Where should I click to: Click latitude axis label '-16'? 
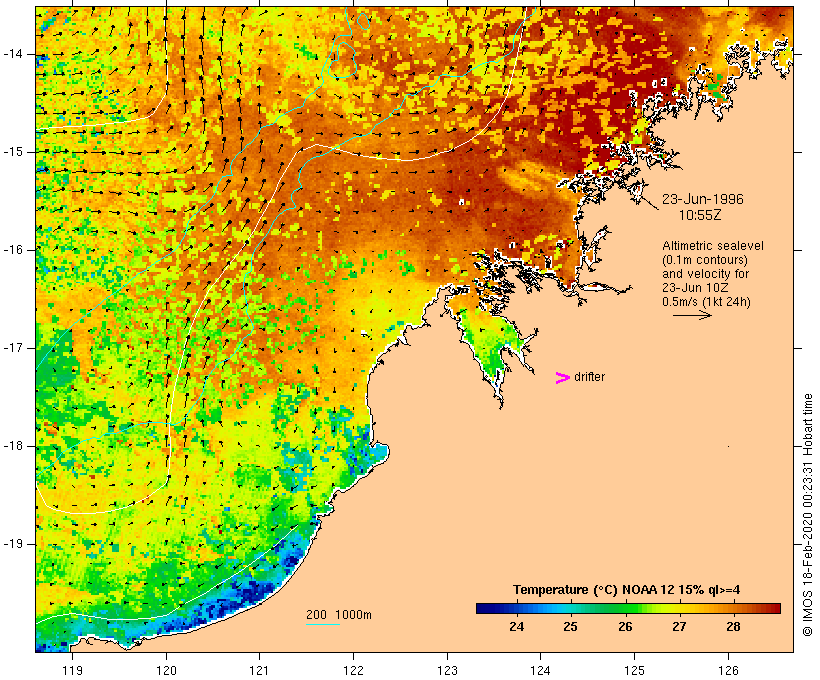tap(12, 250)
